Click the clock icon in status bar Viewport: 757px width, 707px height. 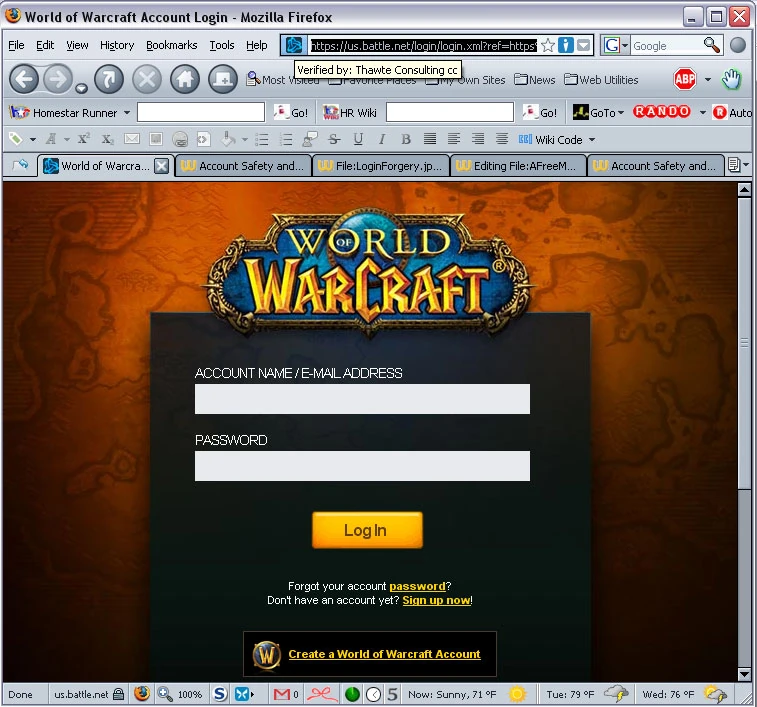click(x=373, y=695)
